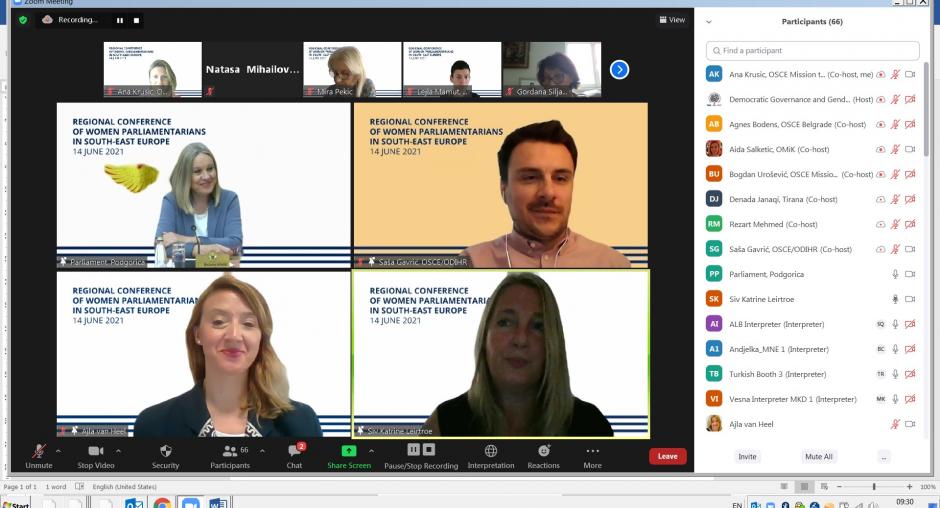Select Democratic Governance and Gend.. host row
The image size is (940, 508).
[812, 100]
